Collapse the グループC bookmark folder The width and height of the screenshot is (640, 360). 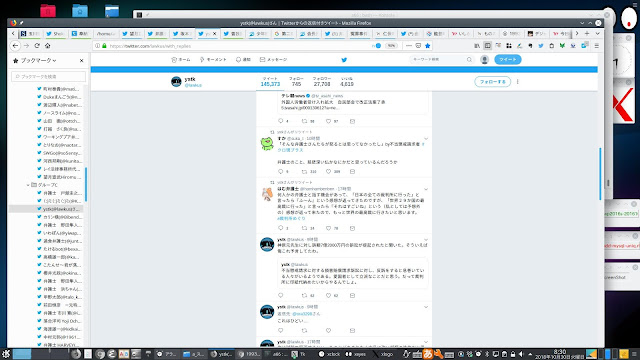pyautogui.click(x=28, y=185)
